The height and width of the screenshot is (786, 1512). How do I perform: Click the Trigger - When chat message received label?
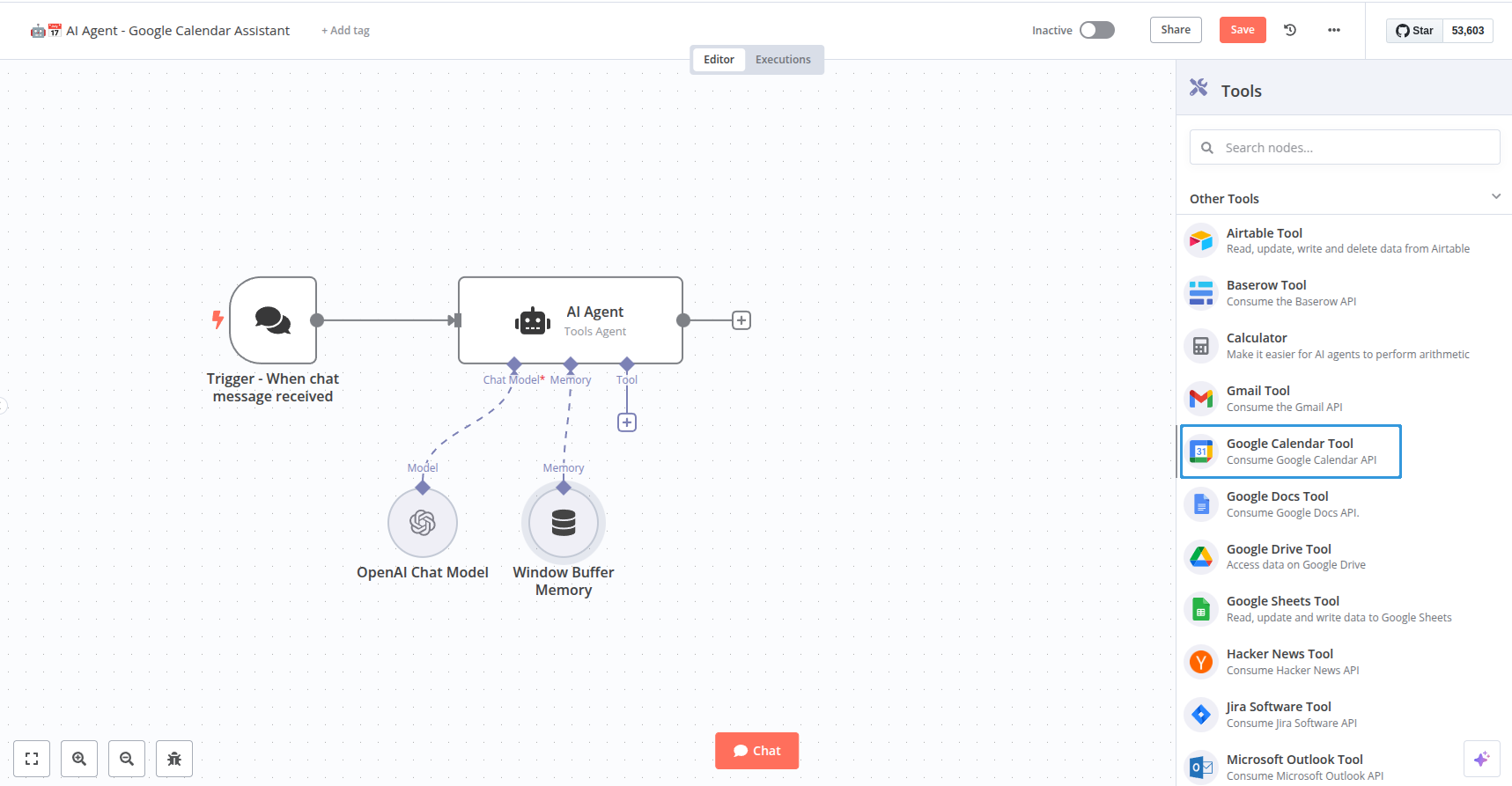coord(273,387)
